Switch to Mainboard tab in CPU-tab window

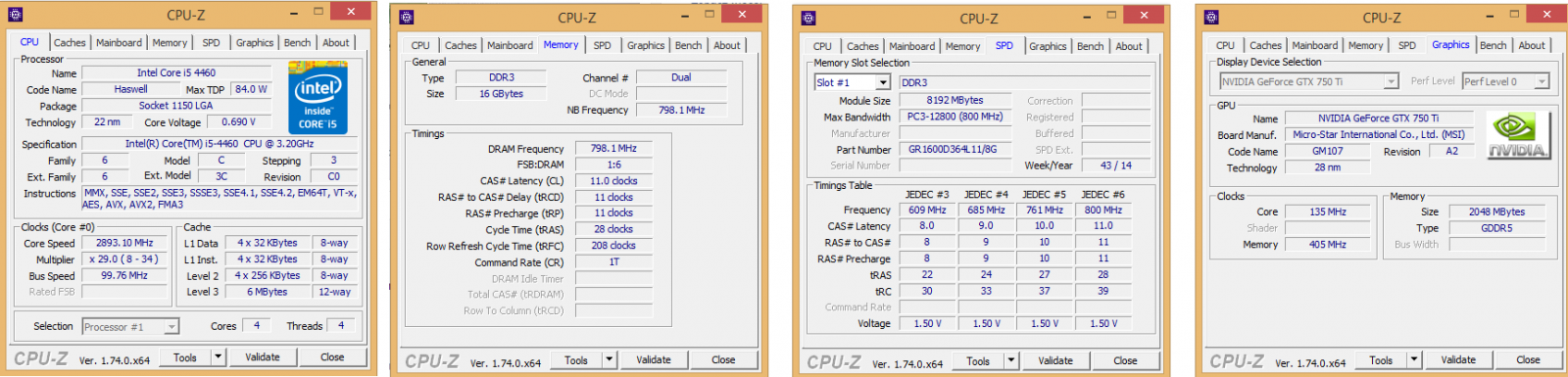click(x=119, y=43)
